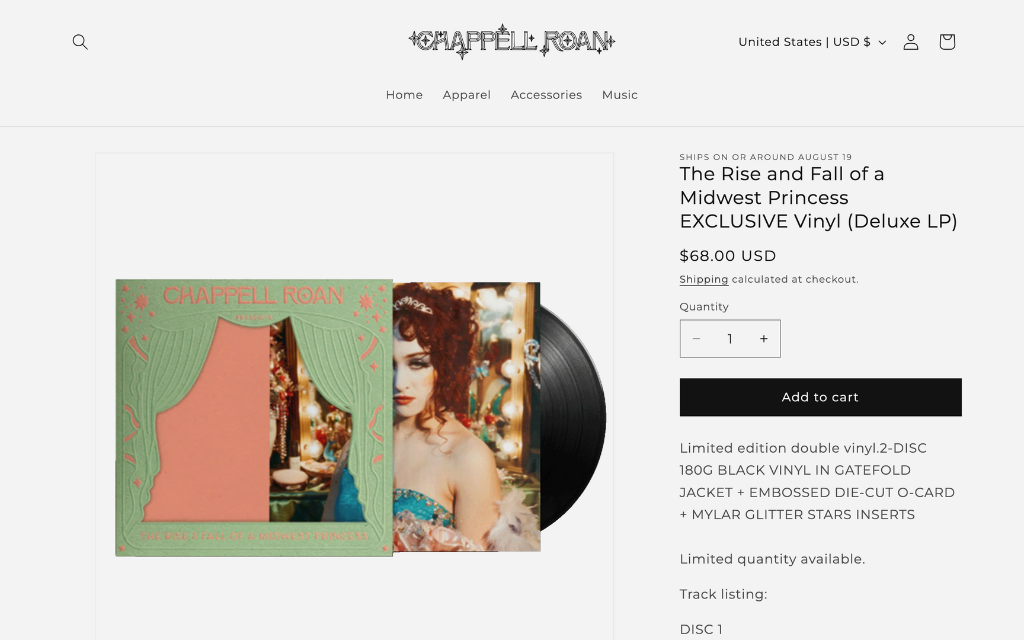Click the product title heading
Screen dimensions: 1024x640
point(818,197)
